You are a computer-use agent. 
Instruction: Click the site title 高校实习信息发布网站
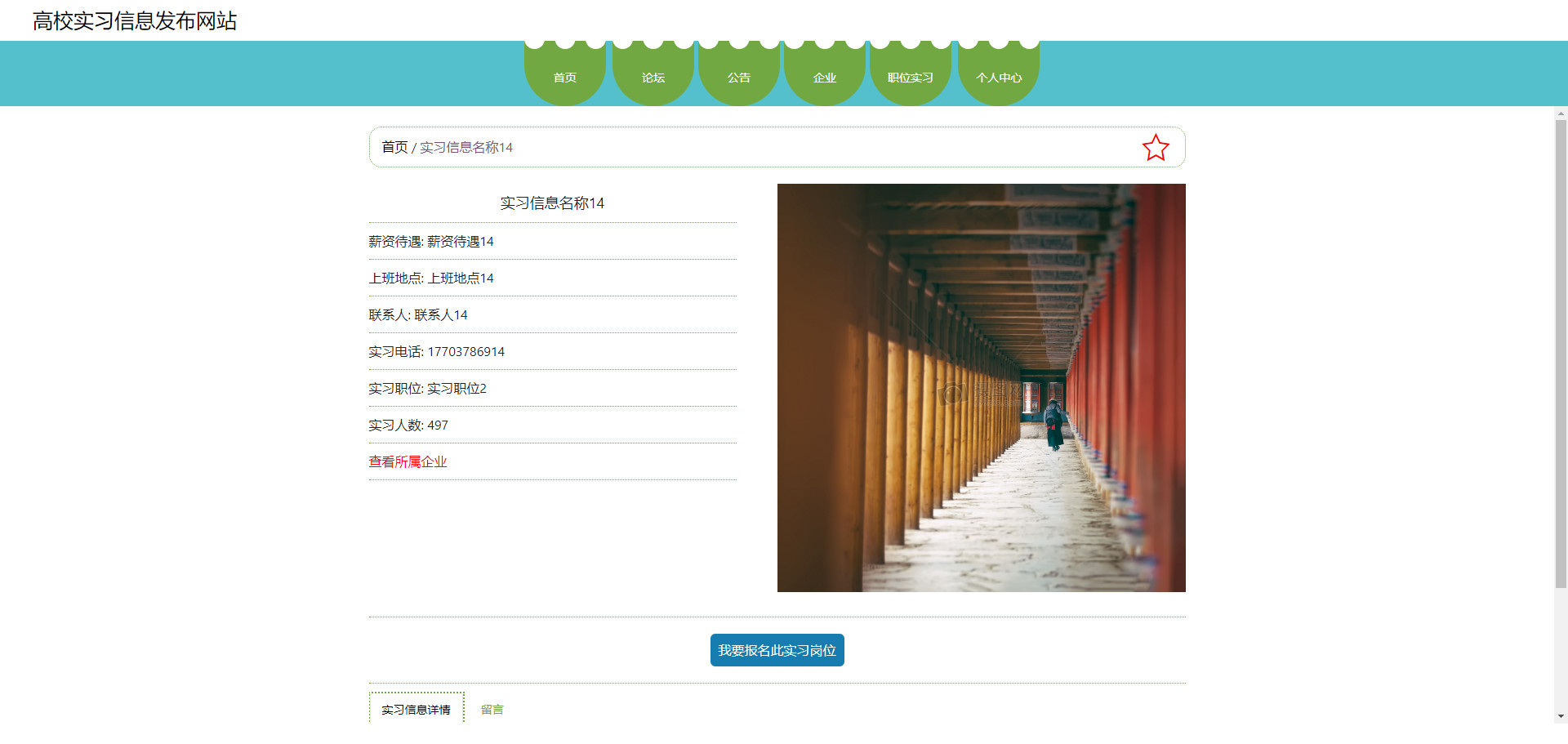(135, 21)
